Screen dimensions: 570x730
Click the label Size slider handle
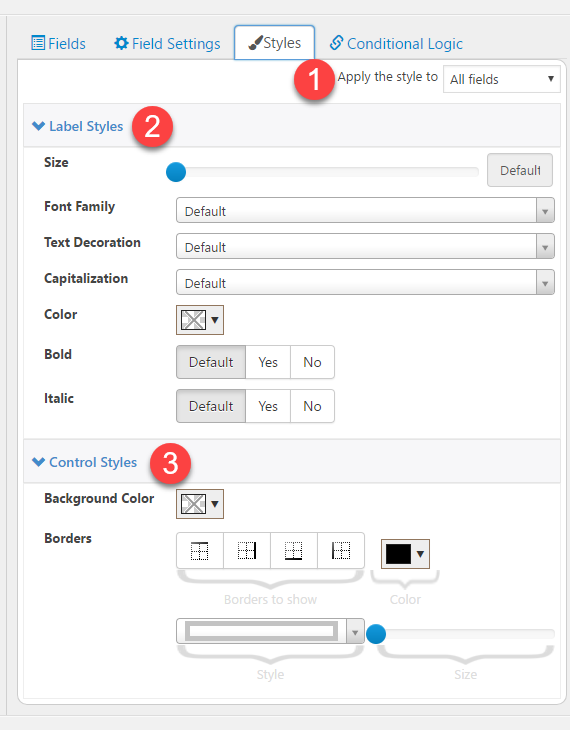(x=176, y=172)
